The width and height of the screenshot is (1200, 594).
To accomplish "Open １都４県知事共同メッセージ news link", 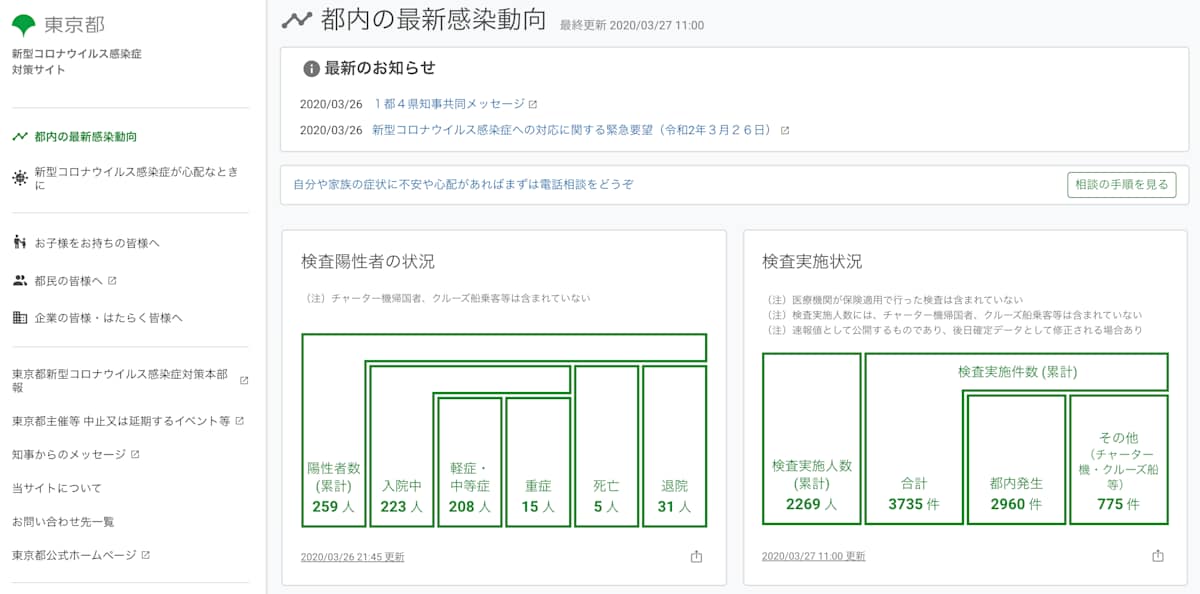I will (x=448, y=104).
